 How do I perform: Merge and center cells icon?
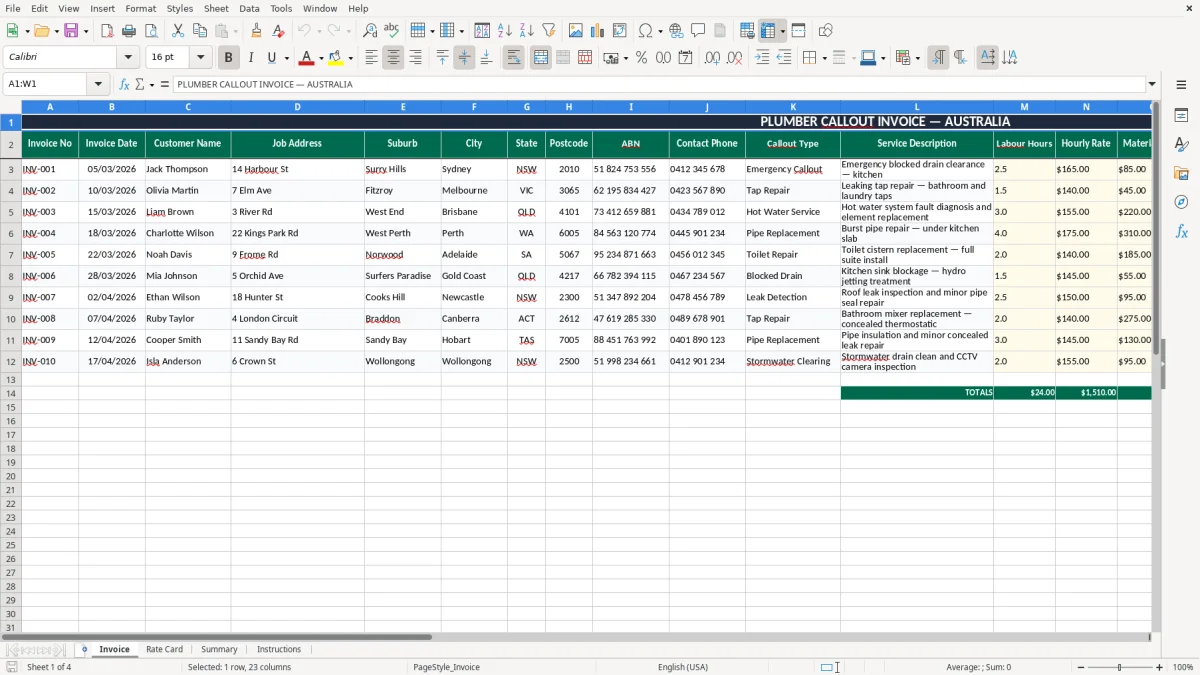pos(541,58)
